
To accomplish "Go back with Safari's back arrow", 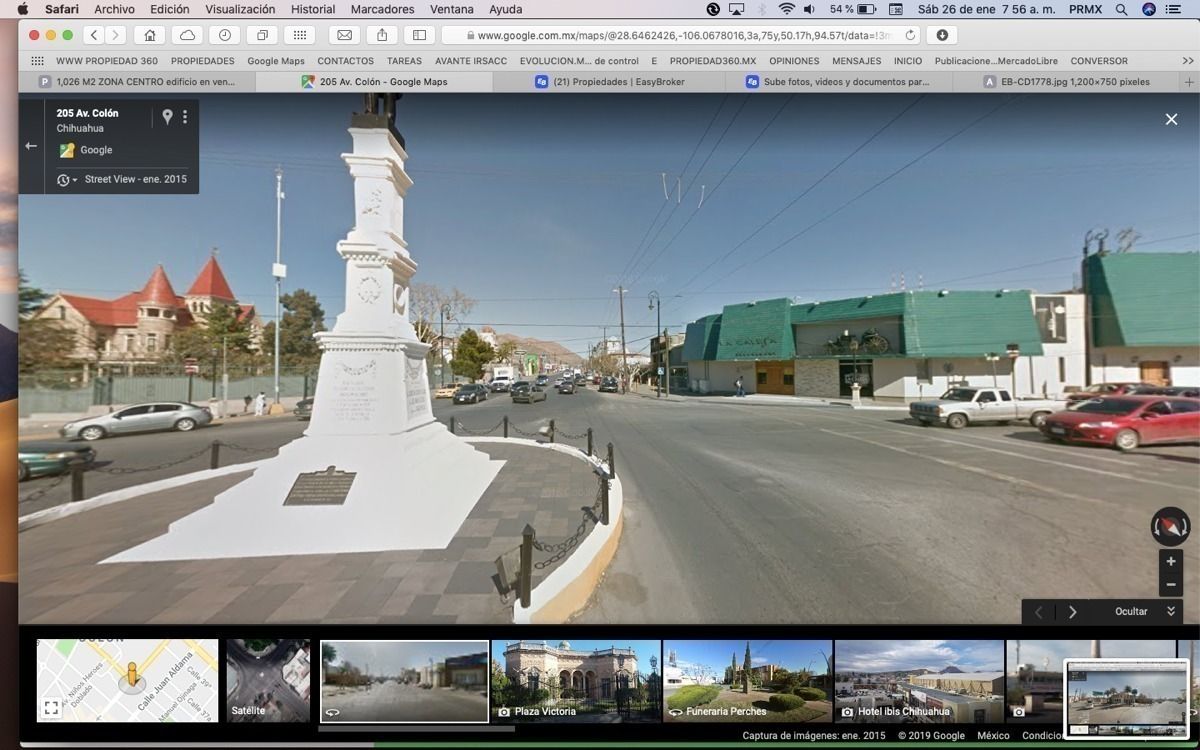I will tap(94, 35).
